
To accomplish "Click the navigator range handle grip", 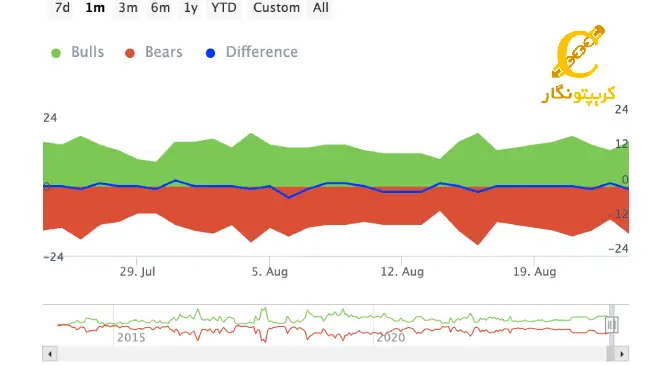I will click(x=612, y=325).
